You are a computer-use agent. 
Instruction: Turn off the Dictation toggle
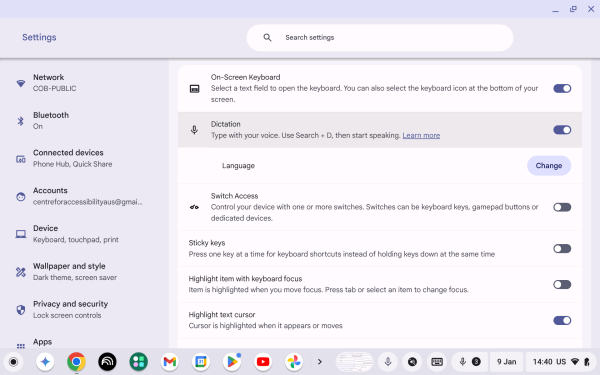562,130
